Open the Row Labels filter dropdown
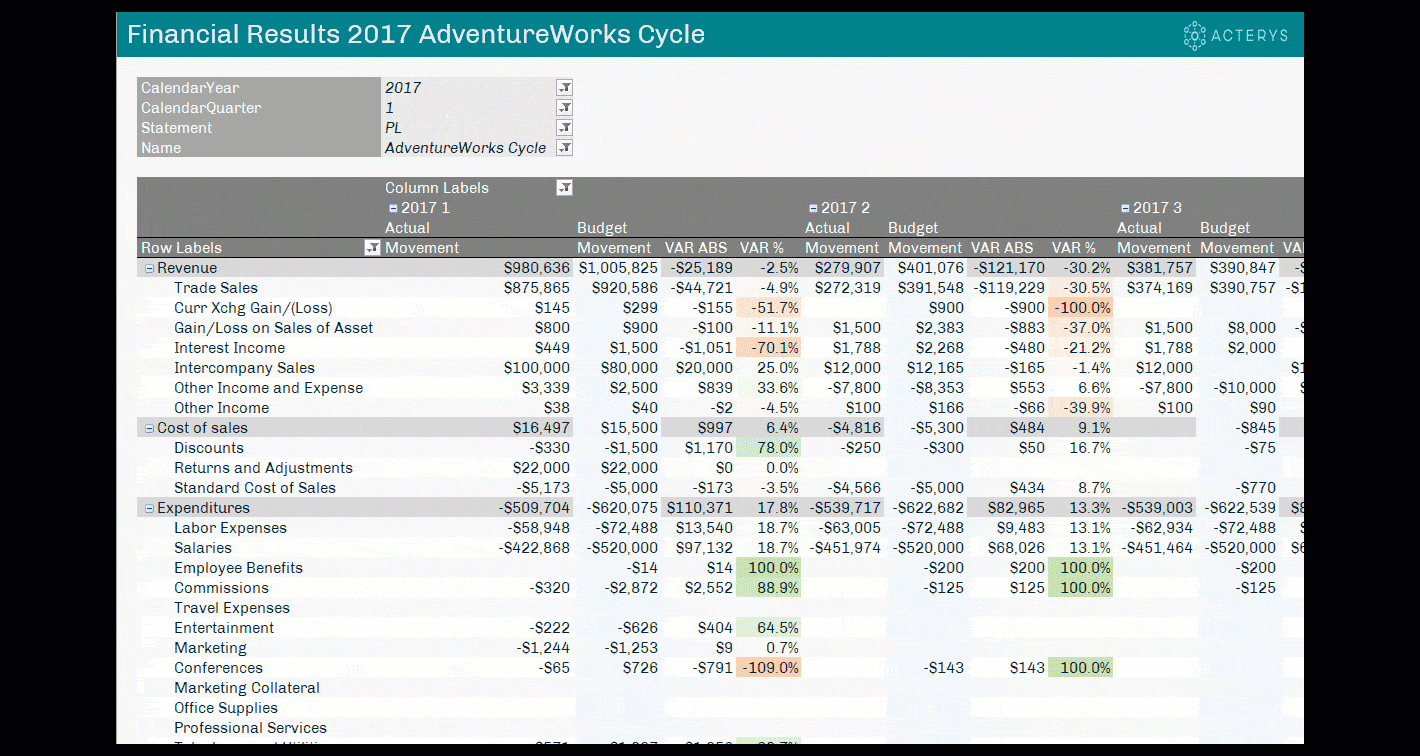 pos(372,248)
